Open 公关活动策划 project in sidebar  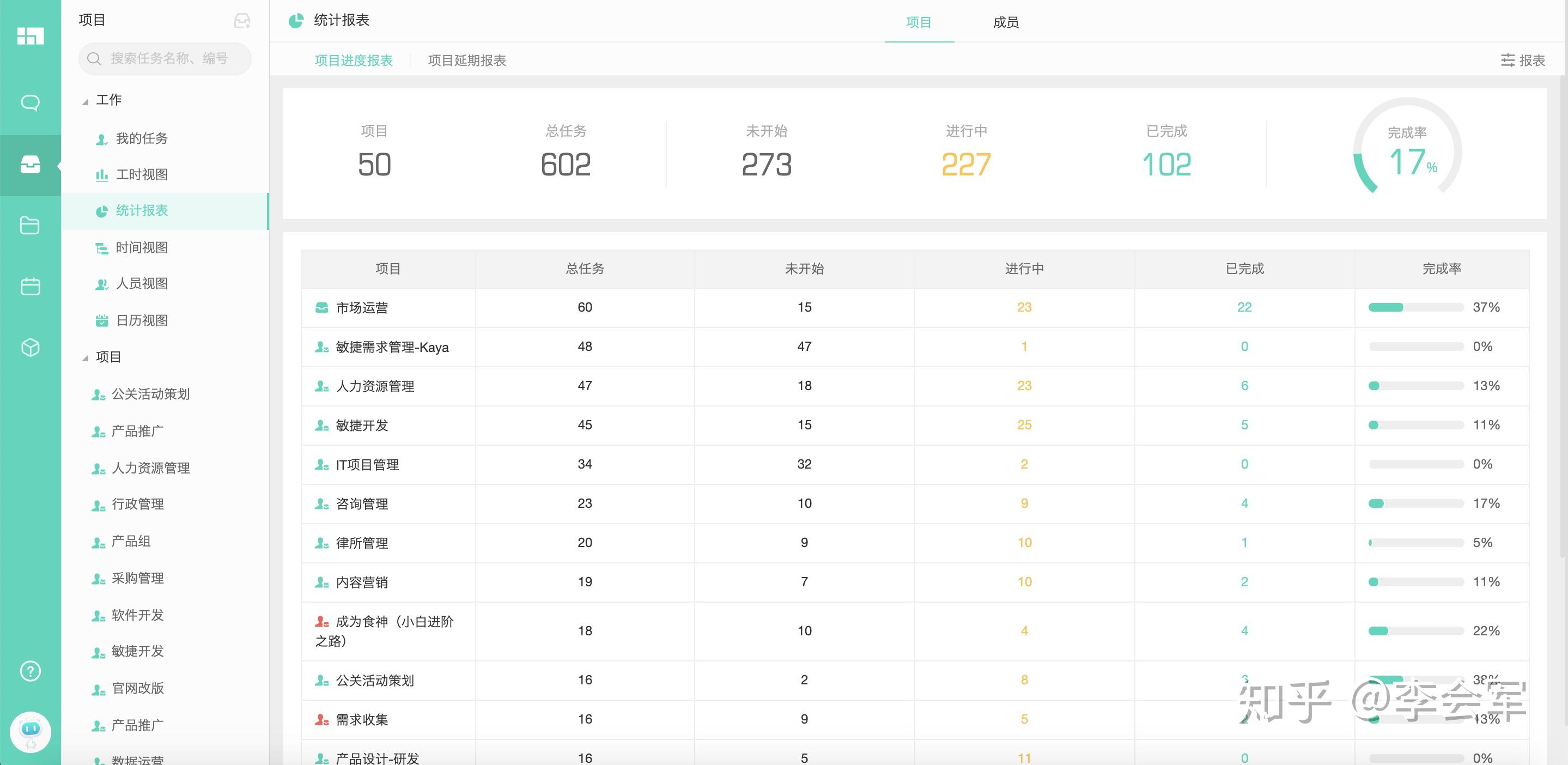[x=150, y=394]
